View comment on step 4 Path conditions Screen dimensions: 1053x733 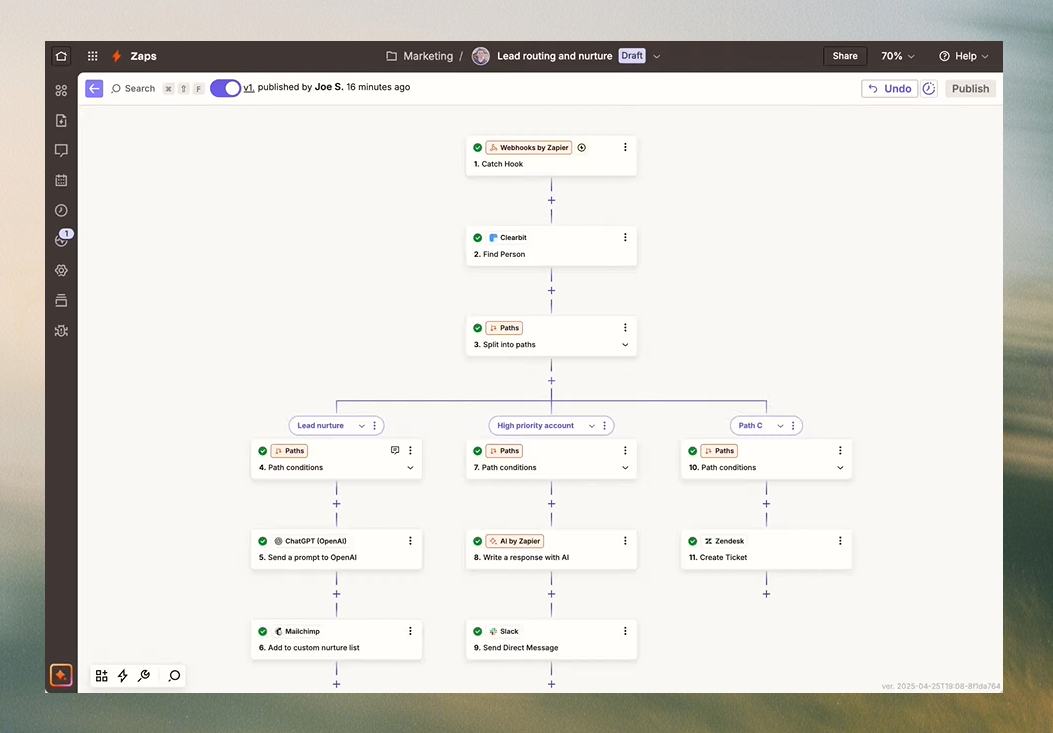(395, 451)
